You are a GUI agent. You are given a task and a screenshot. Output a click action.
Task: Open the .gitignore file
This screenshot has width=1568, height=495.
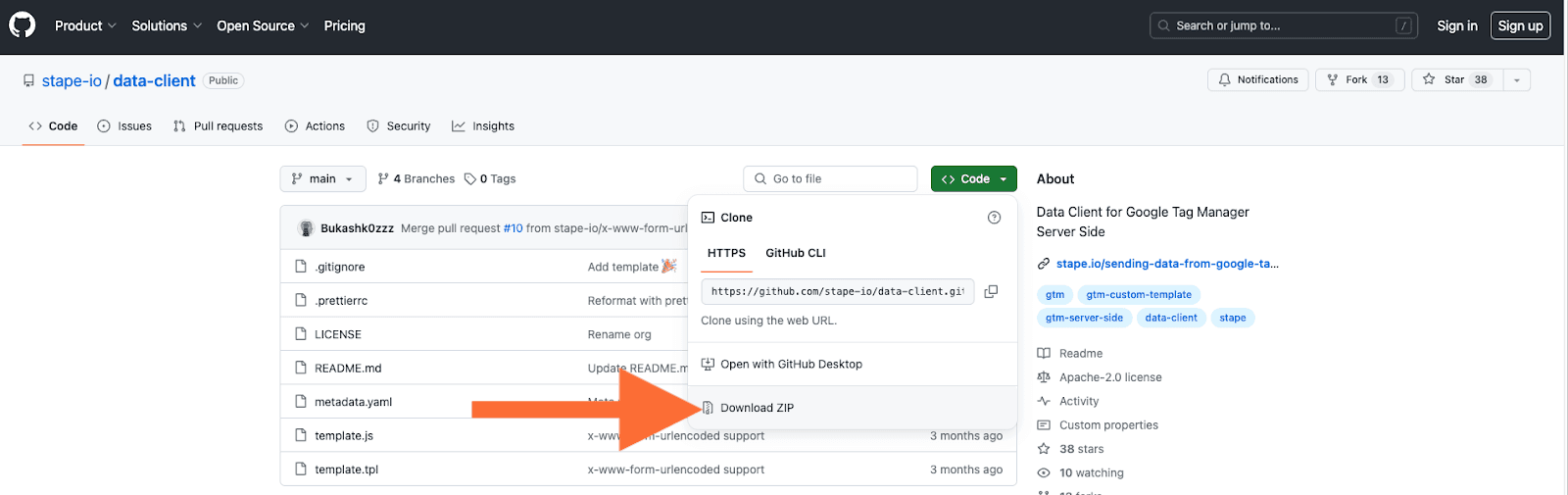click(339, 267)
